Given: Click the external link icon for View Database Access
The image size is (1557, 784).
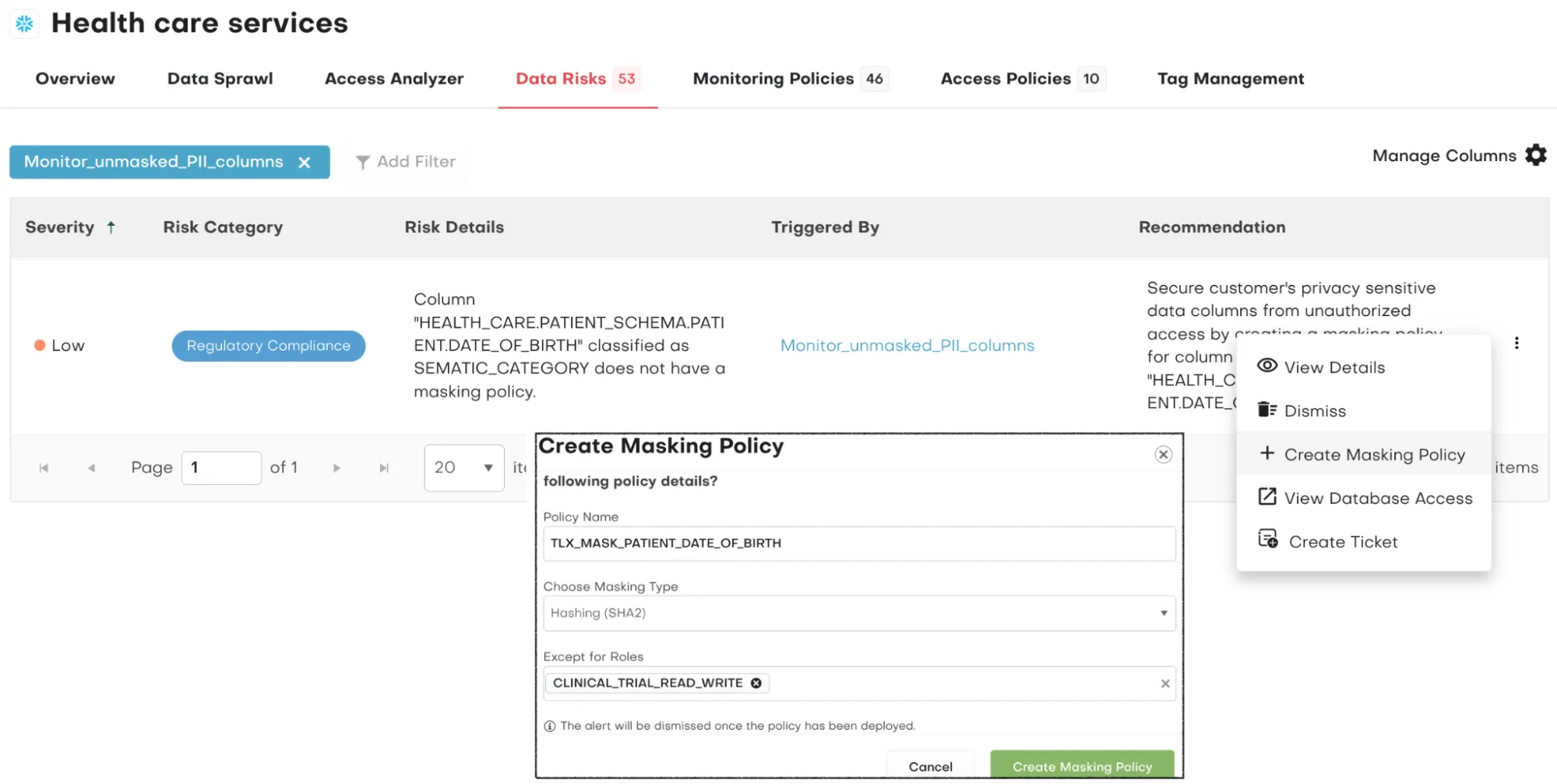Looking at the screenshot, I should click(1267, 497).
